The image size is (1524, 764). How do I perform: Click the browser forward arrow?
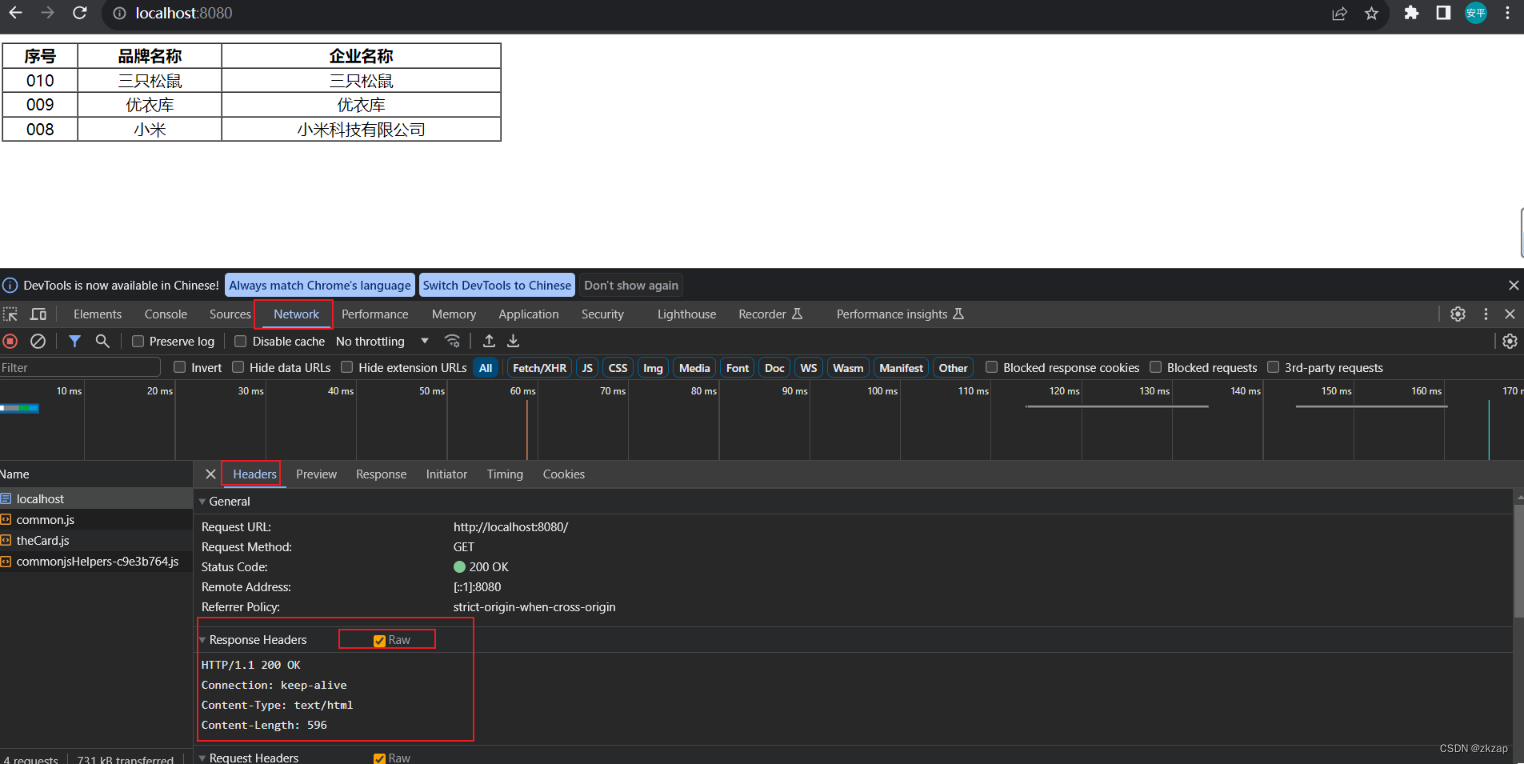(x=47, y=13)
